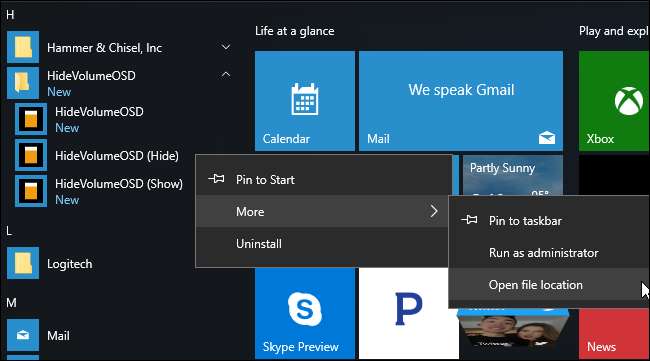650x361 pixels.
Task: Open the We speak Gmail Mail tile
Action: pos(461,101)
